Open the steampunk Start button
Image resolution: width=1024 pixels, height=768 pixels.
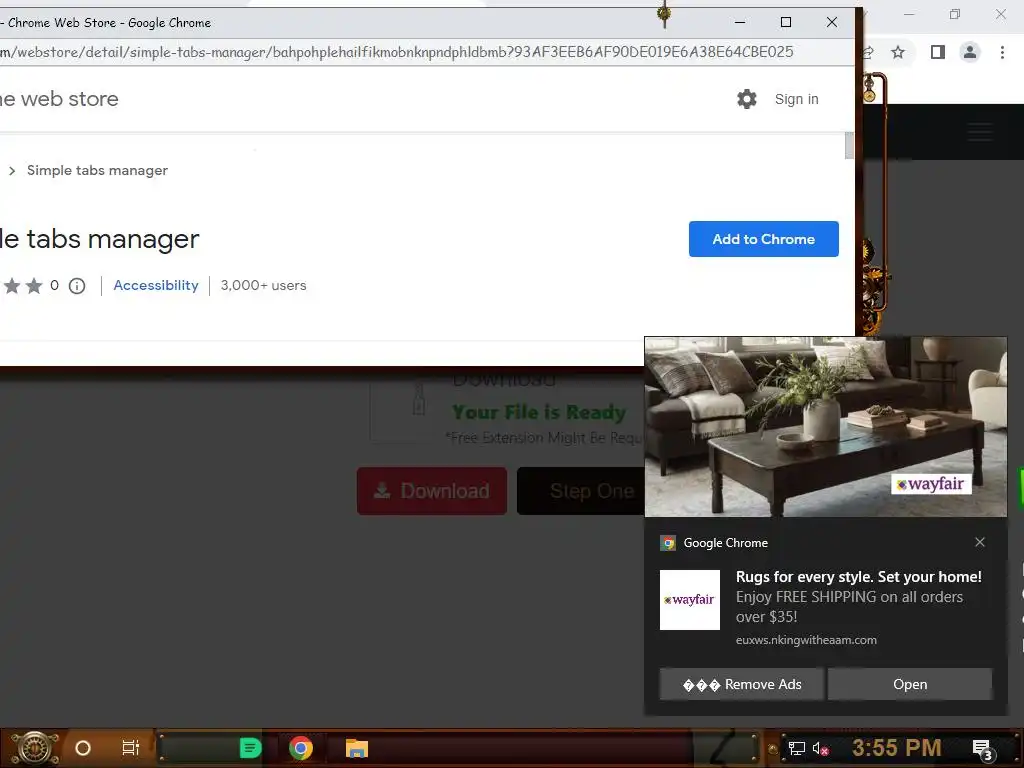pos(34,748)
